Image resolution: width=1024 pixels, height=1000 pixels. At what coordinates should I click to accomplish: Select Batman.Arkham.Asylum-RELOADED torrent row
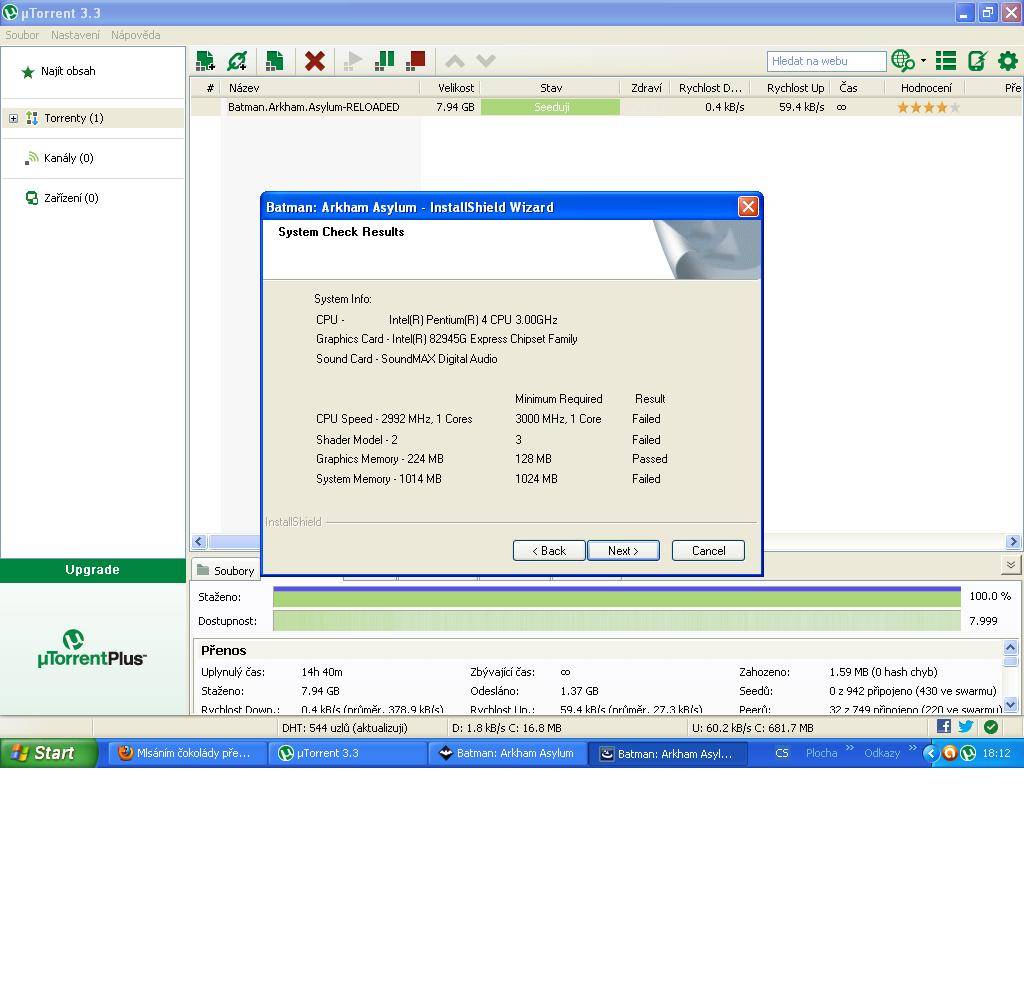pyautogui.click(x=606, y=107)
